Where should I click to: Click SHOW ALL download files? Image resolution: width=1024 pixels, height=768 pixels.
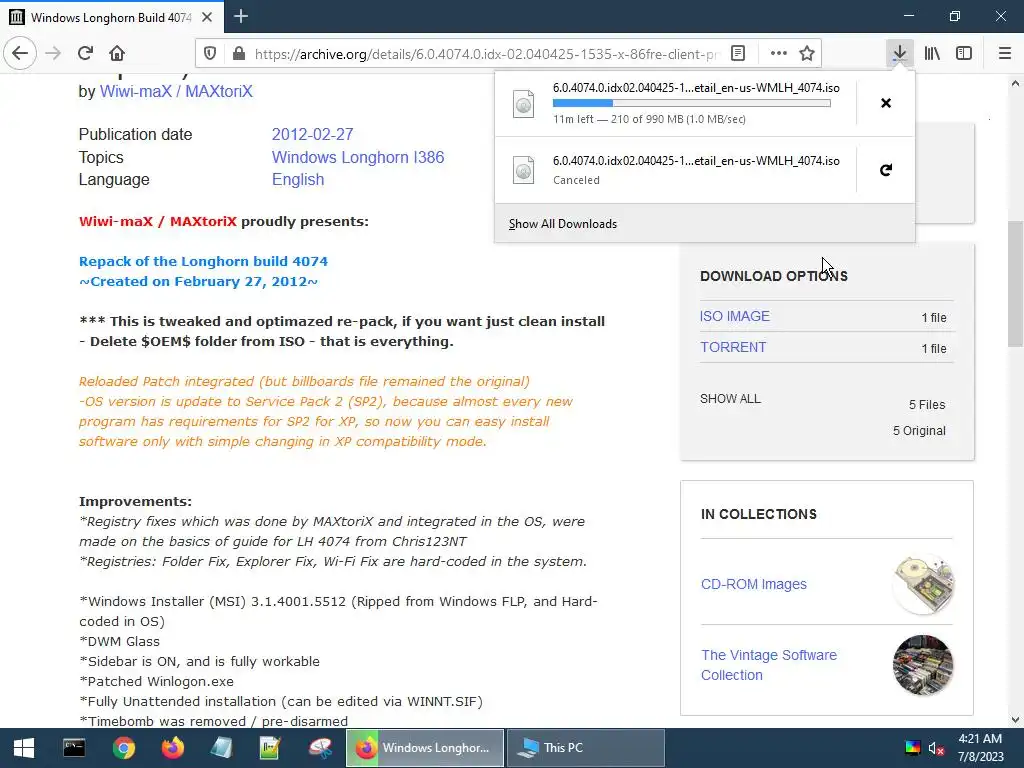tap(730, 398)
